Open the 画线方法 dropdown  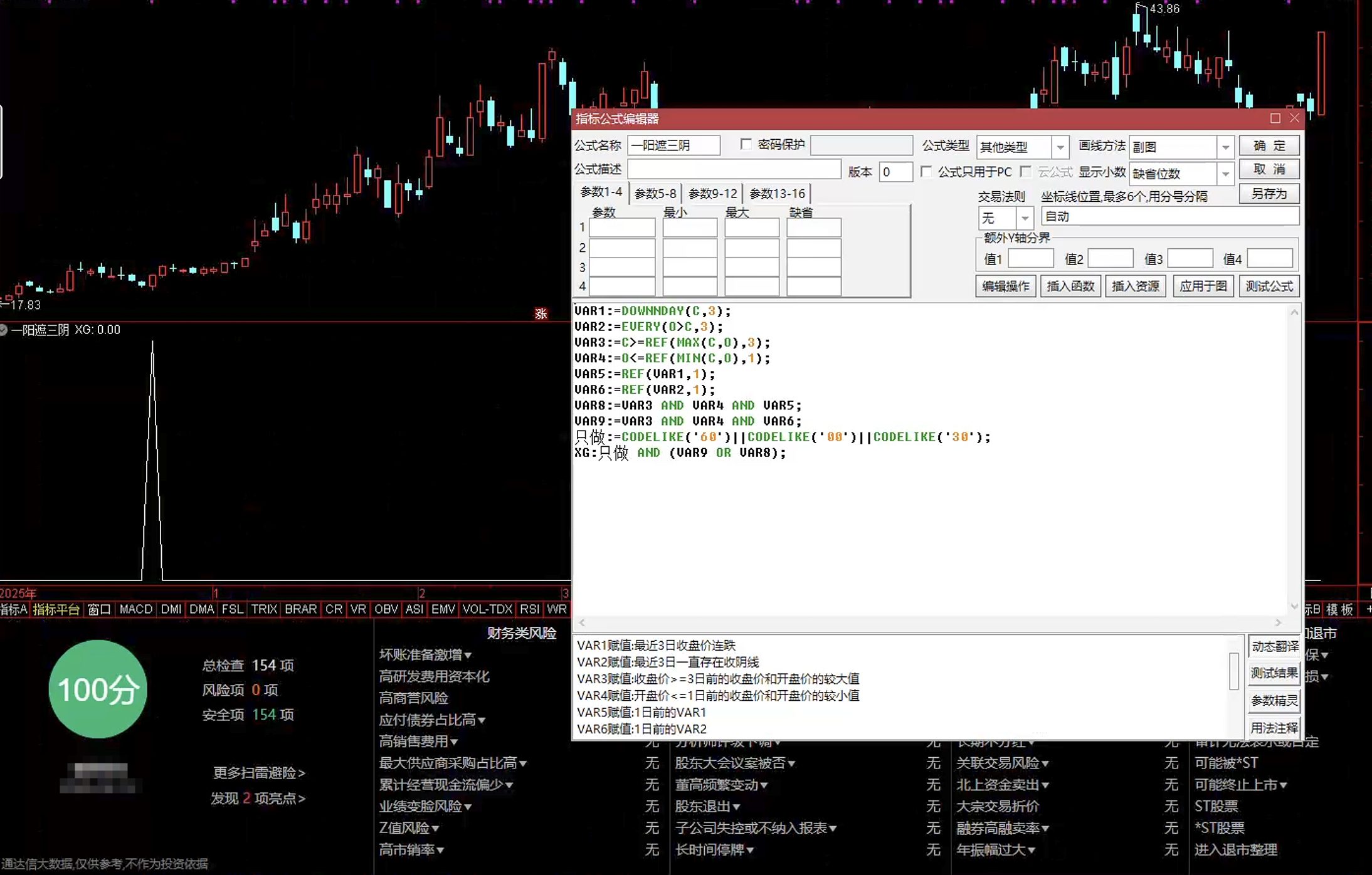tap(1225, 147)
